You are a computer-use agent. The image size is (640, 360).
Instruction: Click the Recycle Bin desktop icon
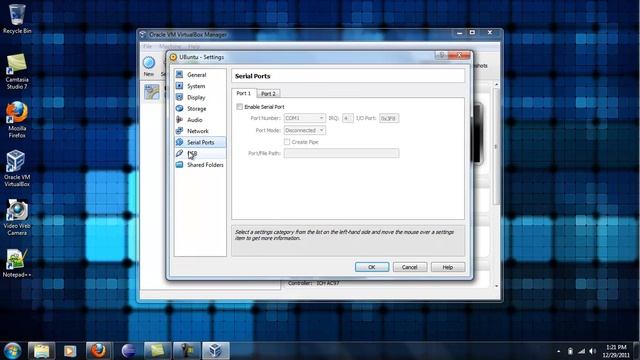(x=17, y=19)
